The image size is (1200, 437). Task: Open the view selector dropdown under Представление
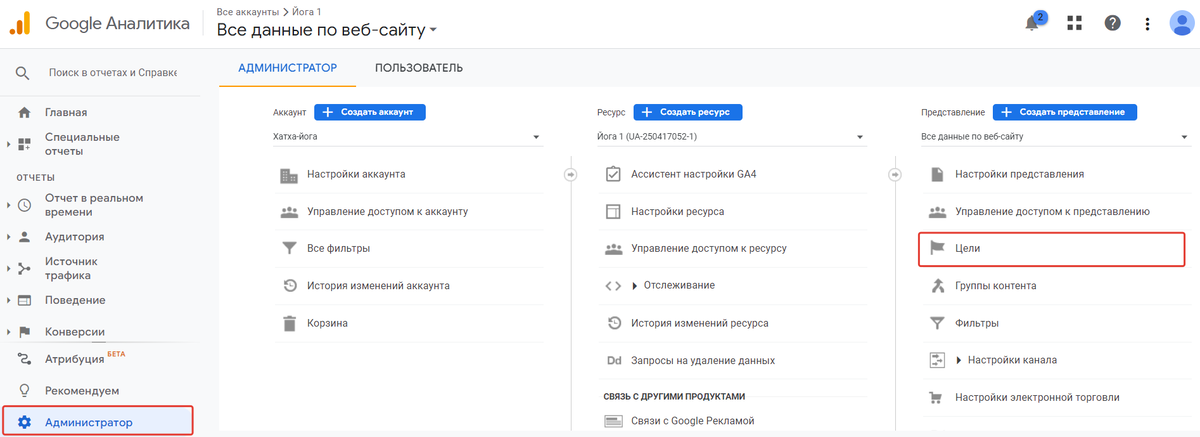(x=1056, y=137)
